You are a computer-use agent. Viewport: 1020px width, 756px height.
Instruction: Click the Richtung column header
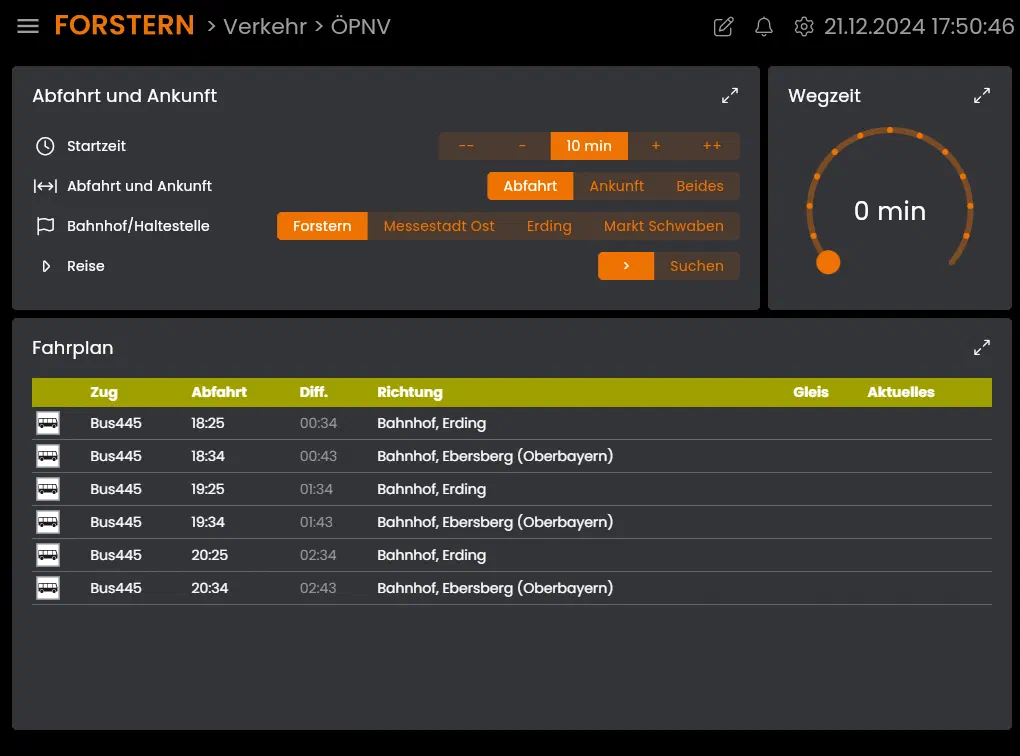[x=410, y=392]
